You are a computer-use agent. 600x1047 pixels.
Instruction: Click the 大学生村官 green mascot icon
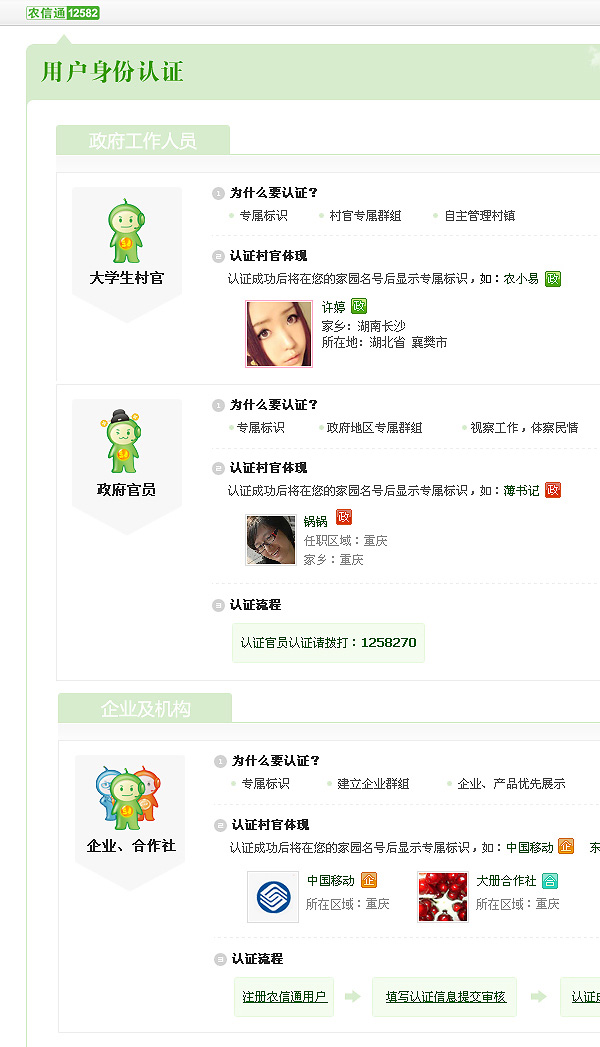[x=126, y=231]
